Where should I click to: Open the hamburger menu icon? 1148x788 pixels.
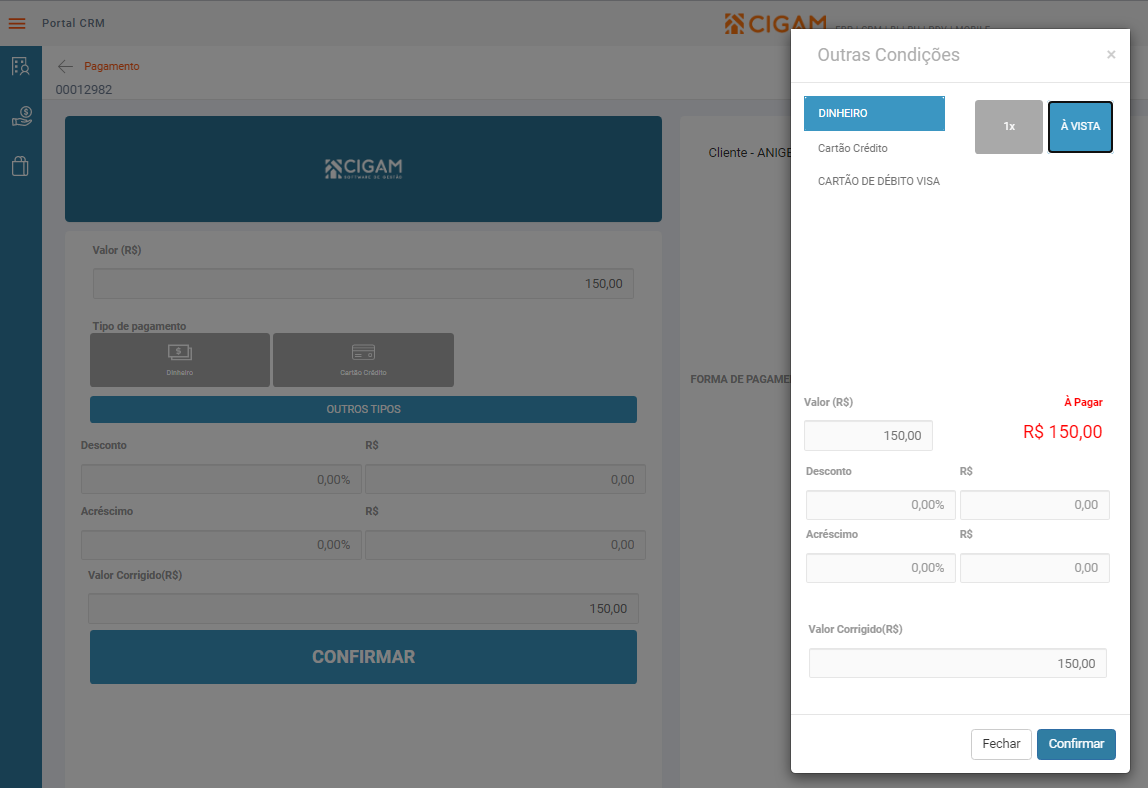tap(17, 23)
